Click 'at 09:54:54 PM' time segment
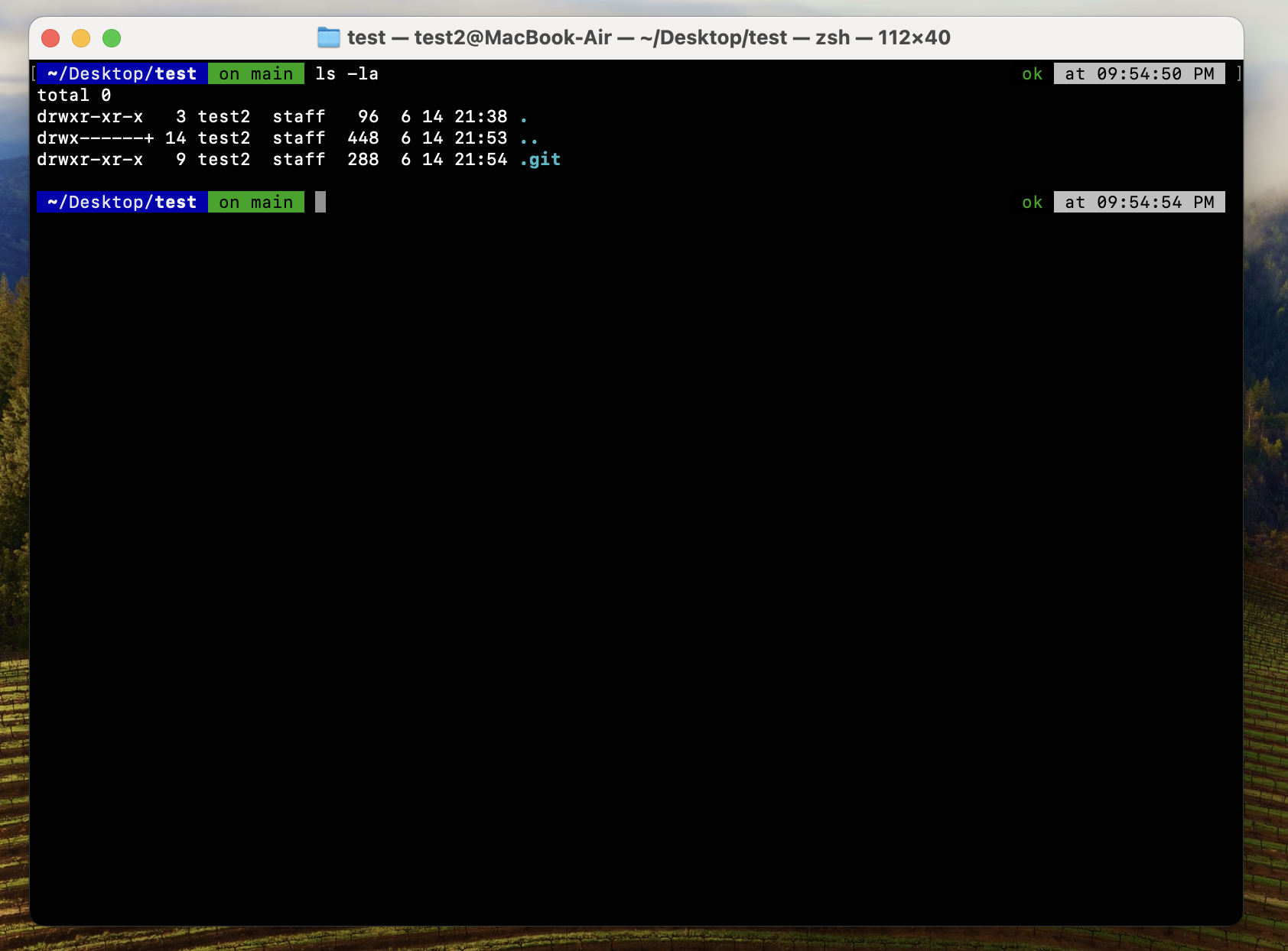This screenshot has width=1288, height=951. pyautogui.click(x=1140, y=203)
